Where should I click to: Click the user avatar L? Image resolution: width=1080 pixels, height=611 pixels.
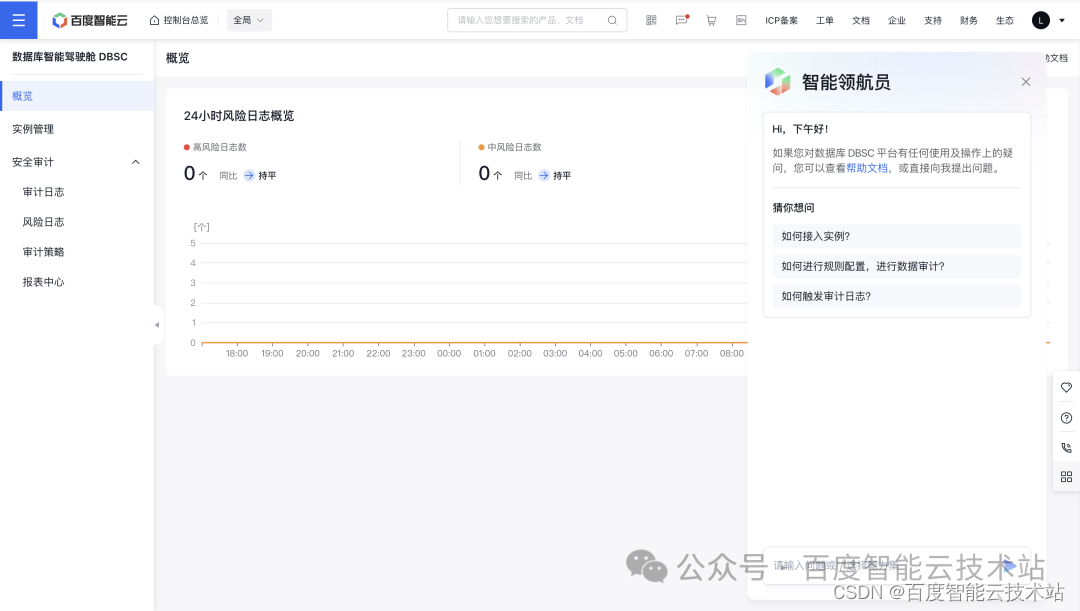1041,20
